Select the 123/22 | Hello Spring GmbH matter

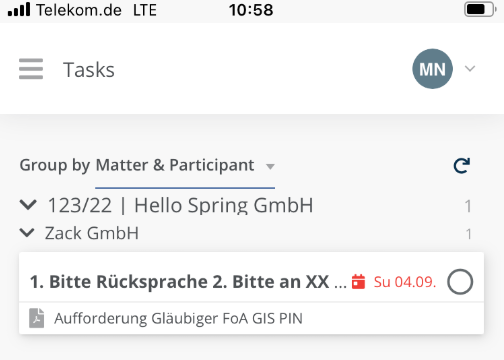click(x=180, y=205)
